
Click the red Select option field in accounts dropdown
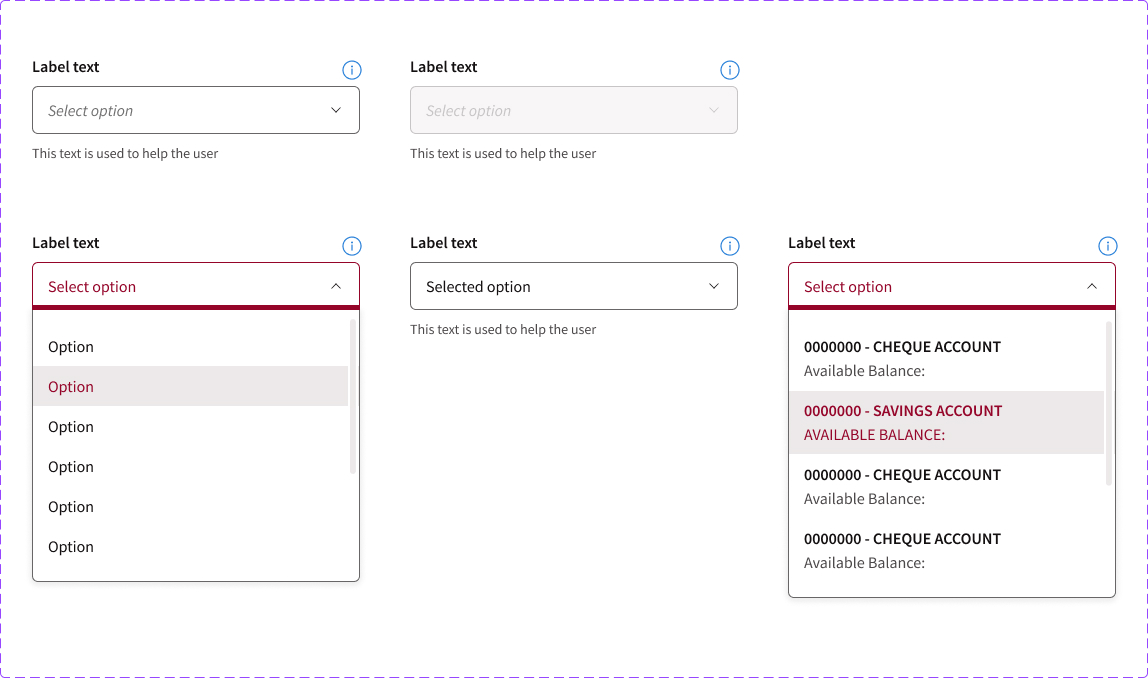(930, 287)
